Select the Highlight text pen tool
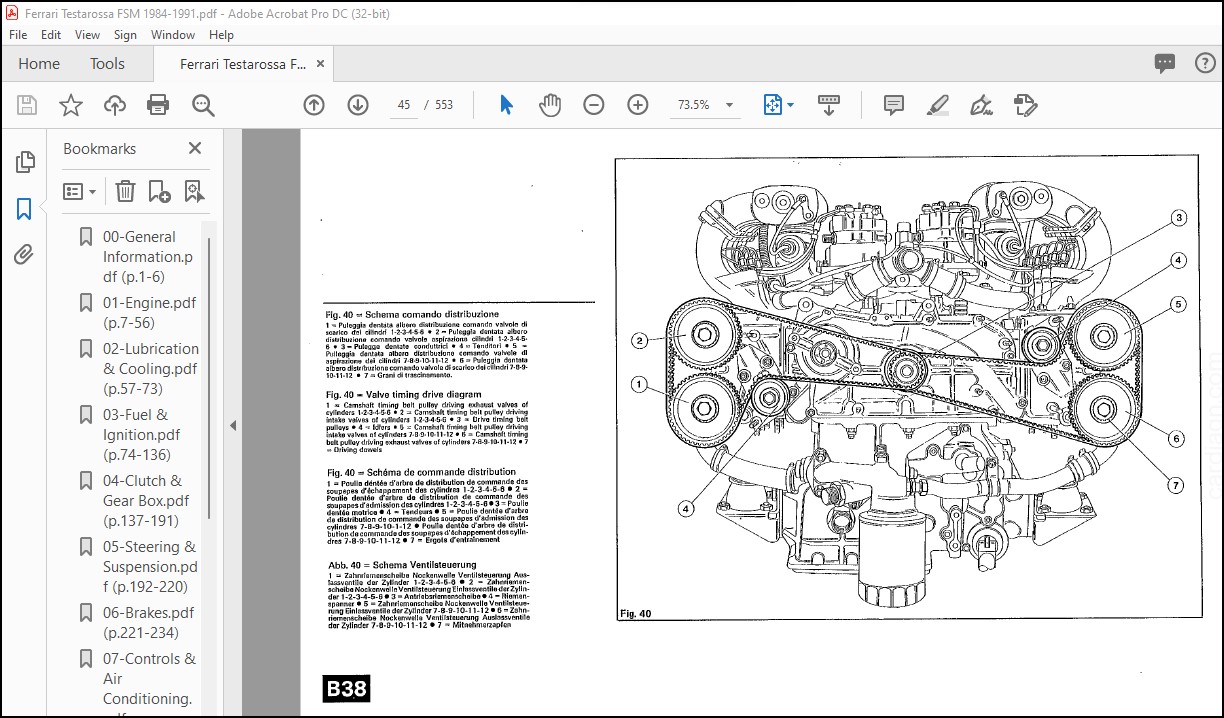This screenshot has width=1224, height=718. [x=937, y=105]
